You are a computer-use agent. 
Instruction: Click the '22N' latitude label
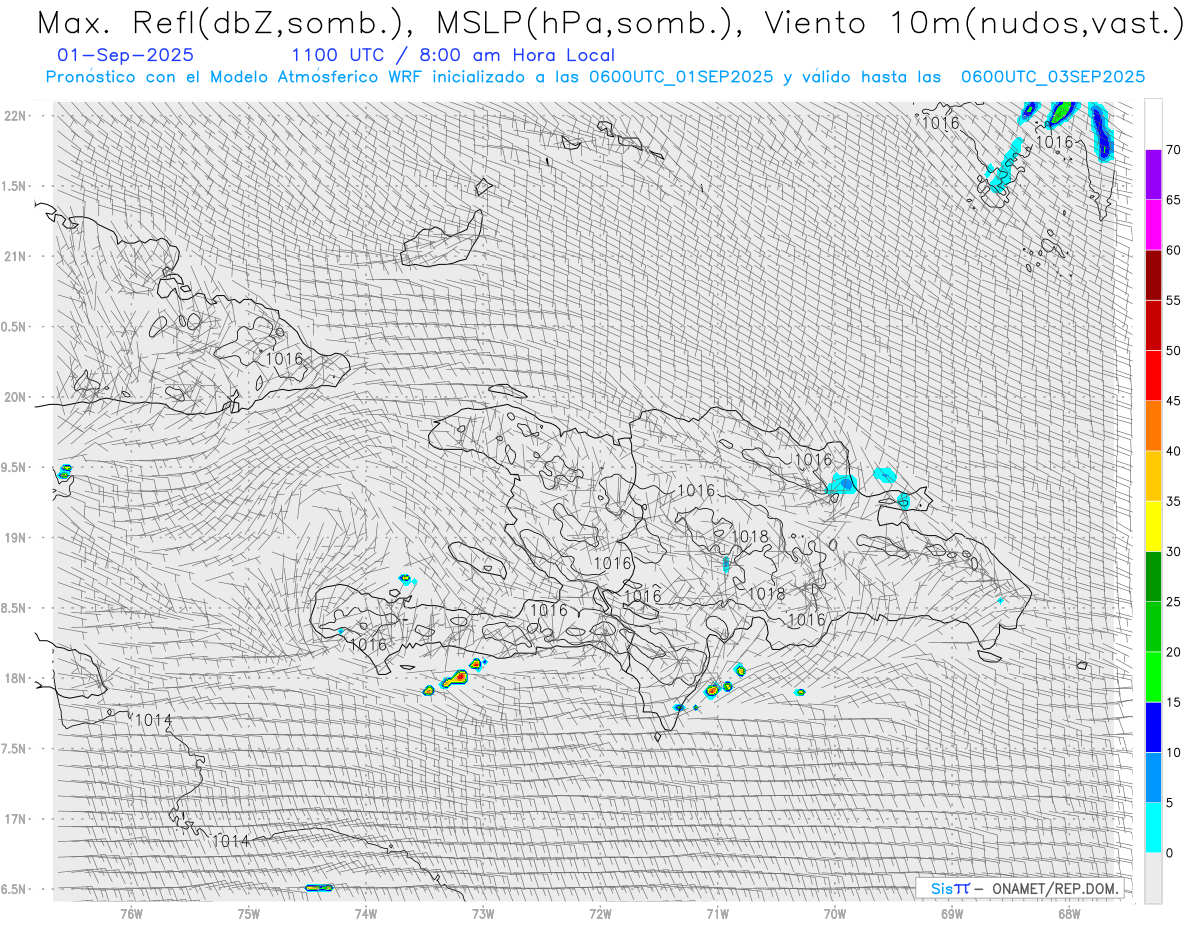(x=17, y=116)
